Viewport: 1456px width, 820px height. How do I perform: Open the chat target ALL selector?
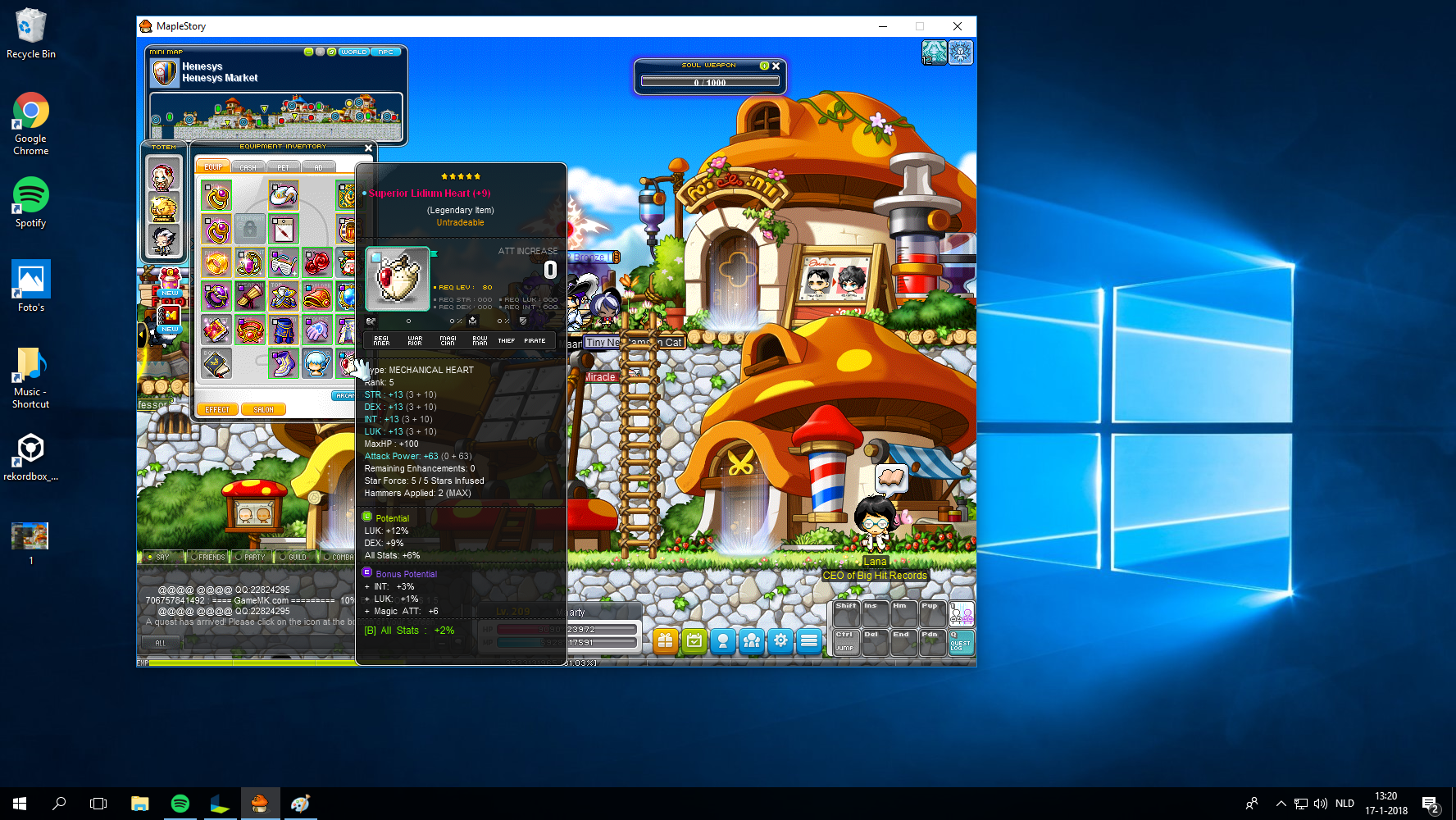click(x=161, y=643)
